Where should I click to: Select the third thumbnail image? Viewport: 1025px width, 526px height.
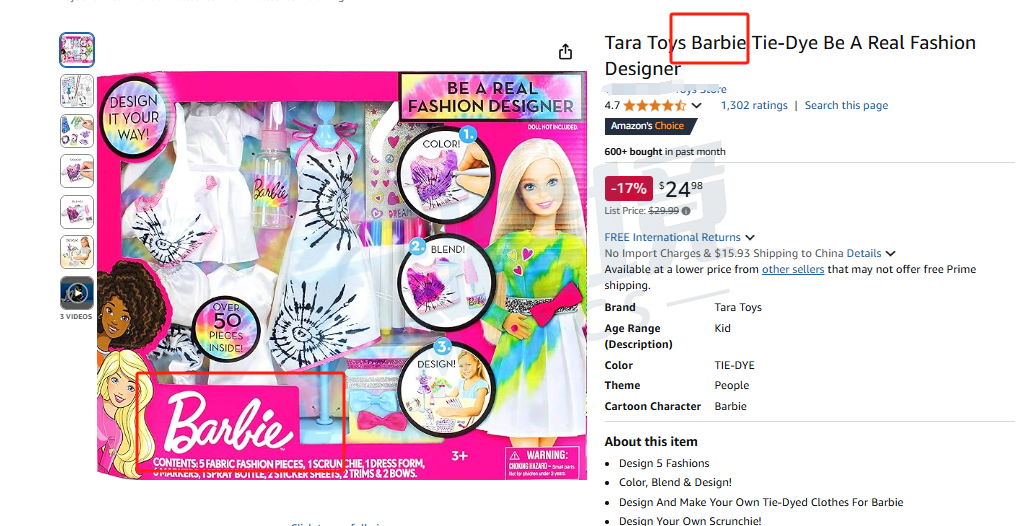(x=77, y=131)
